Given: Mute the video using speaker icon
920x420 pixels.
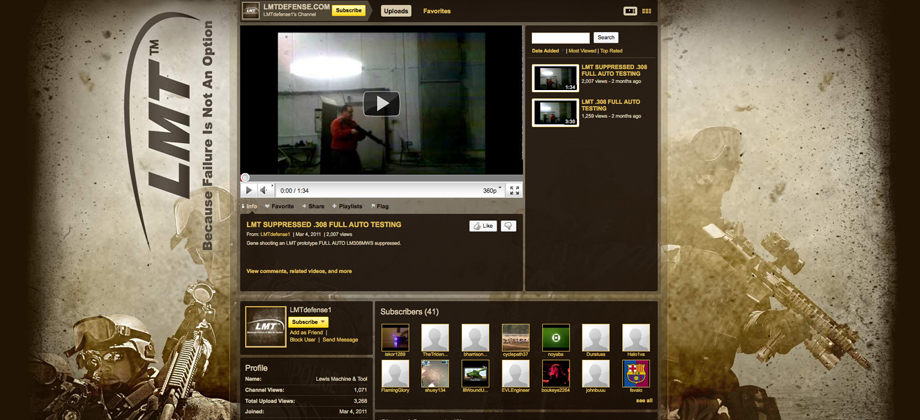Looking at the screenshot, I should pos(264,190).
